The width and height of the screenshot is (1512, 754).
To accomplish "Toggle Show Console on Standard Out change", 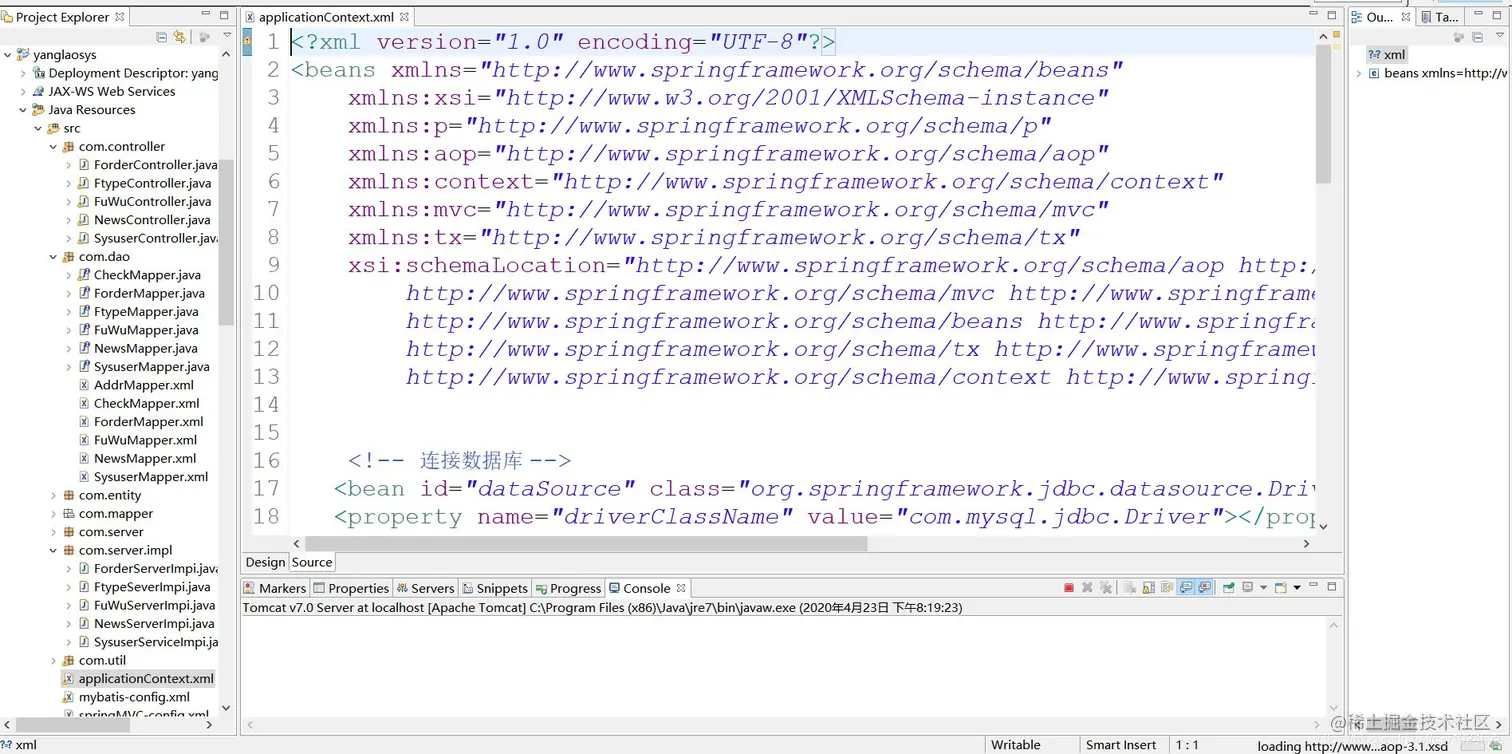I will (x=1186, y=588).
